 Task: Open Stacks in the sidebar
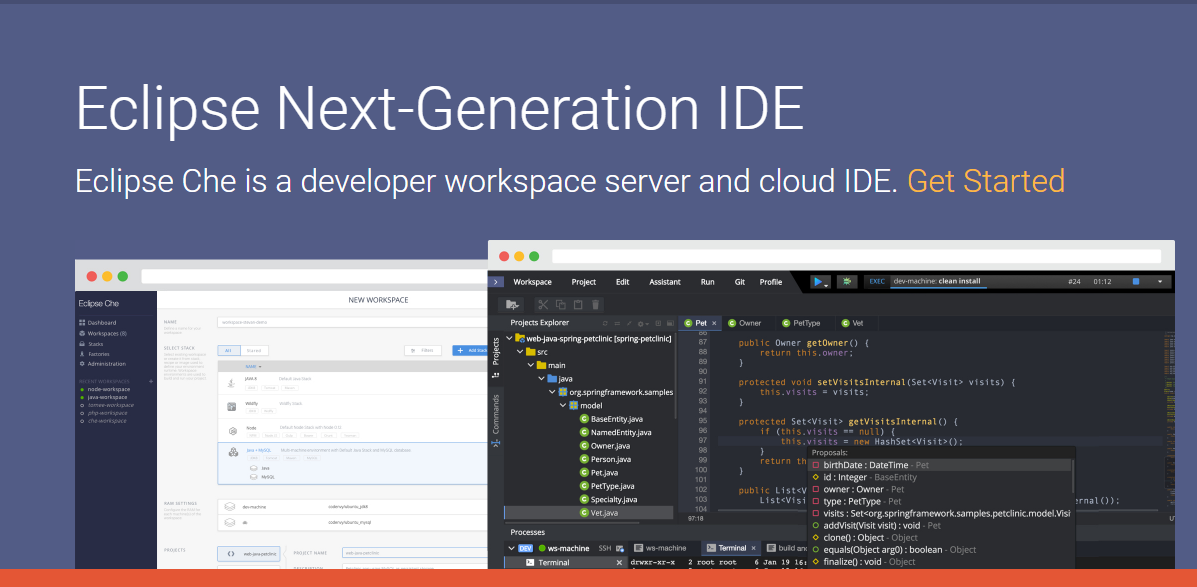92,344
